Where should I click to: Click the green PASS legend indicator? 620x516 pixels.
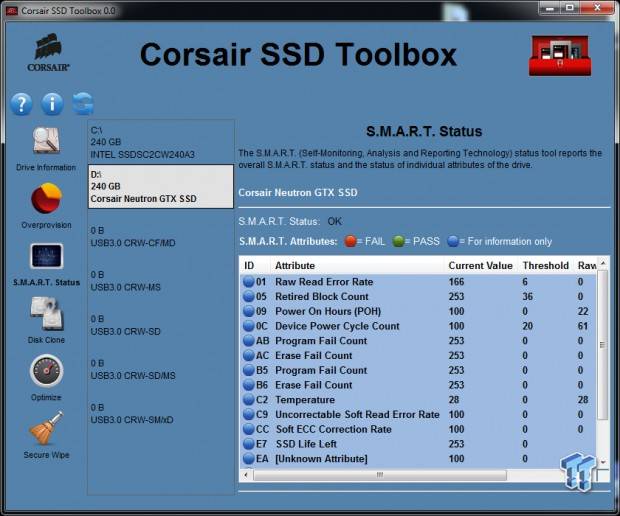[x=399, y=241]
